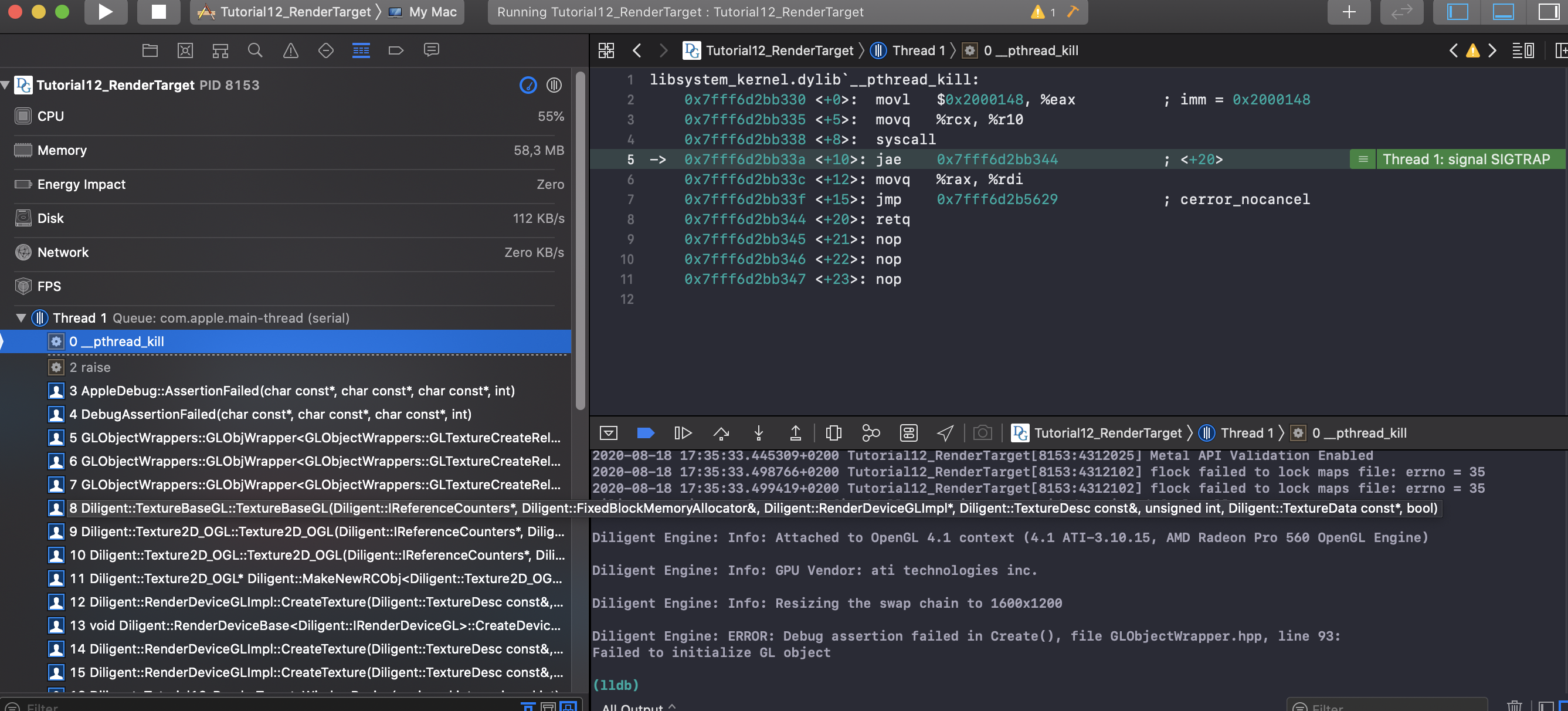
Task: Collapse the Thread 1 disclosure triangle
Action: 21,318
